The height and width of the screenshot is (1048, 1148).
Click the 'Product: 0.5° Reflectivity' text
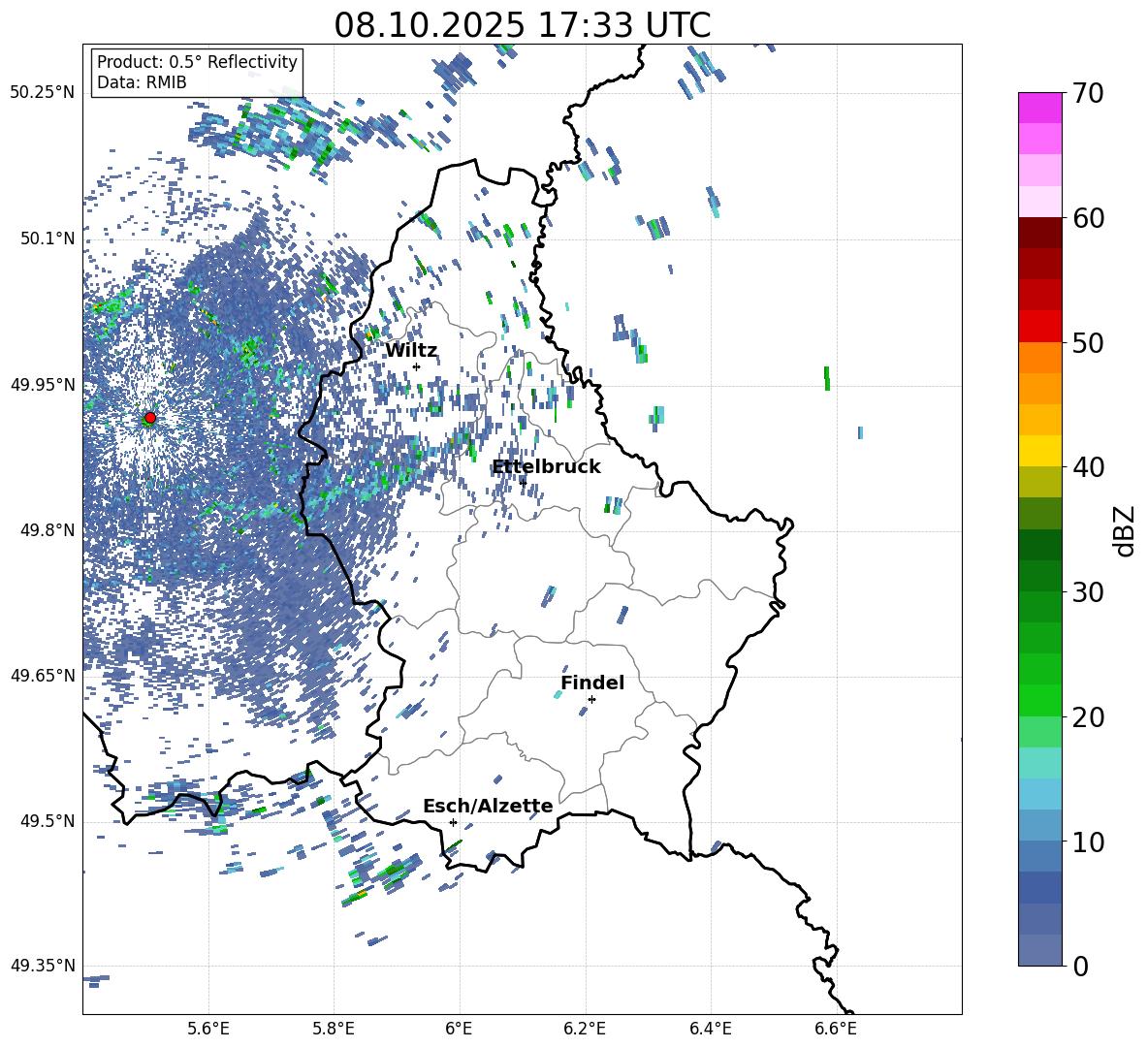pos(197,62)
